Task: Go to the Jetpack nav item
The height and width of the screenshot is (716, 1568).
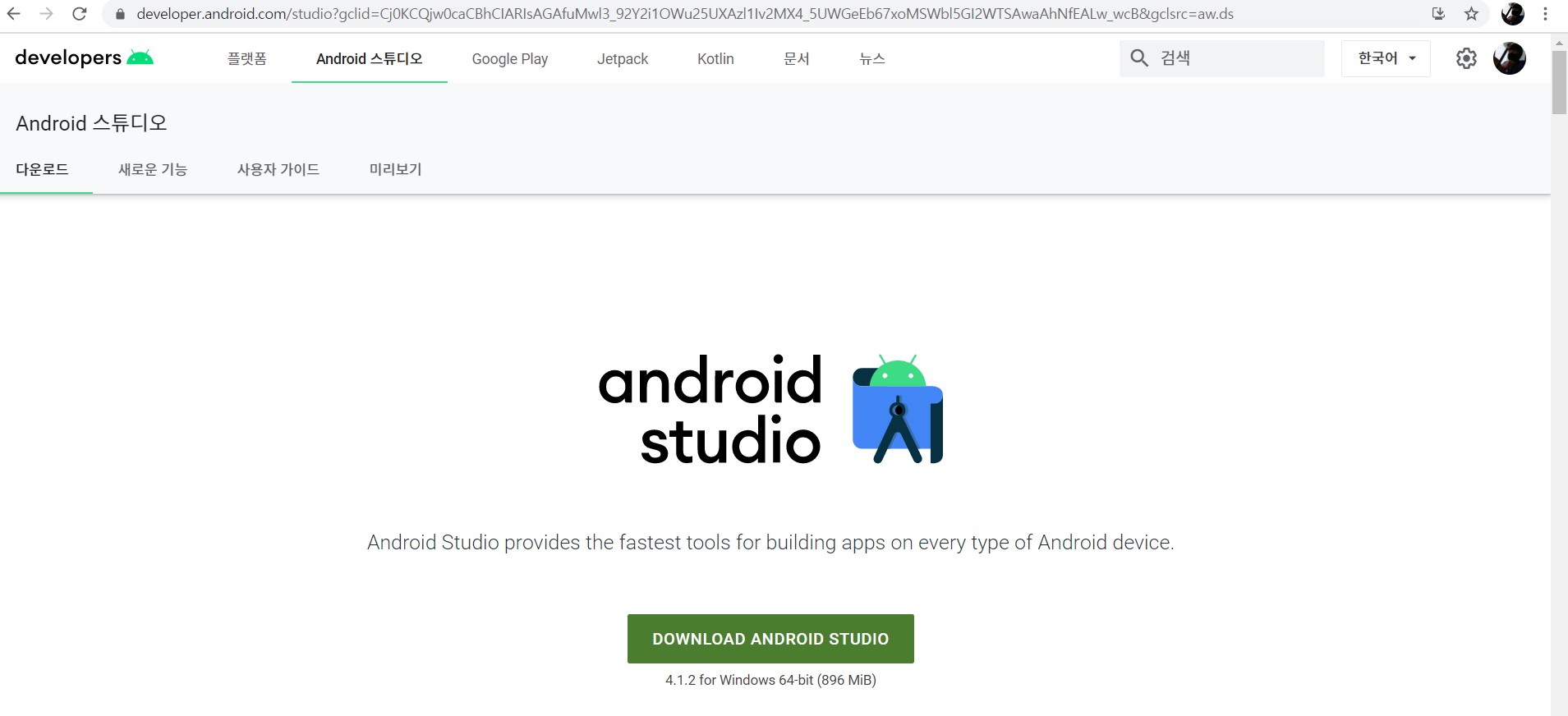Action: point(623,59)
